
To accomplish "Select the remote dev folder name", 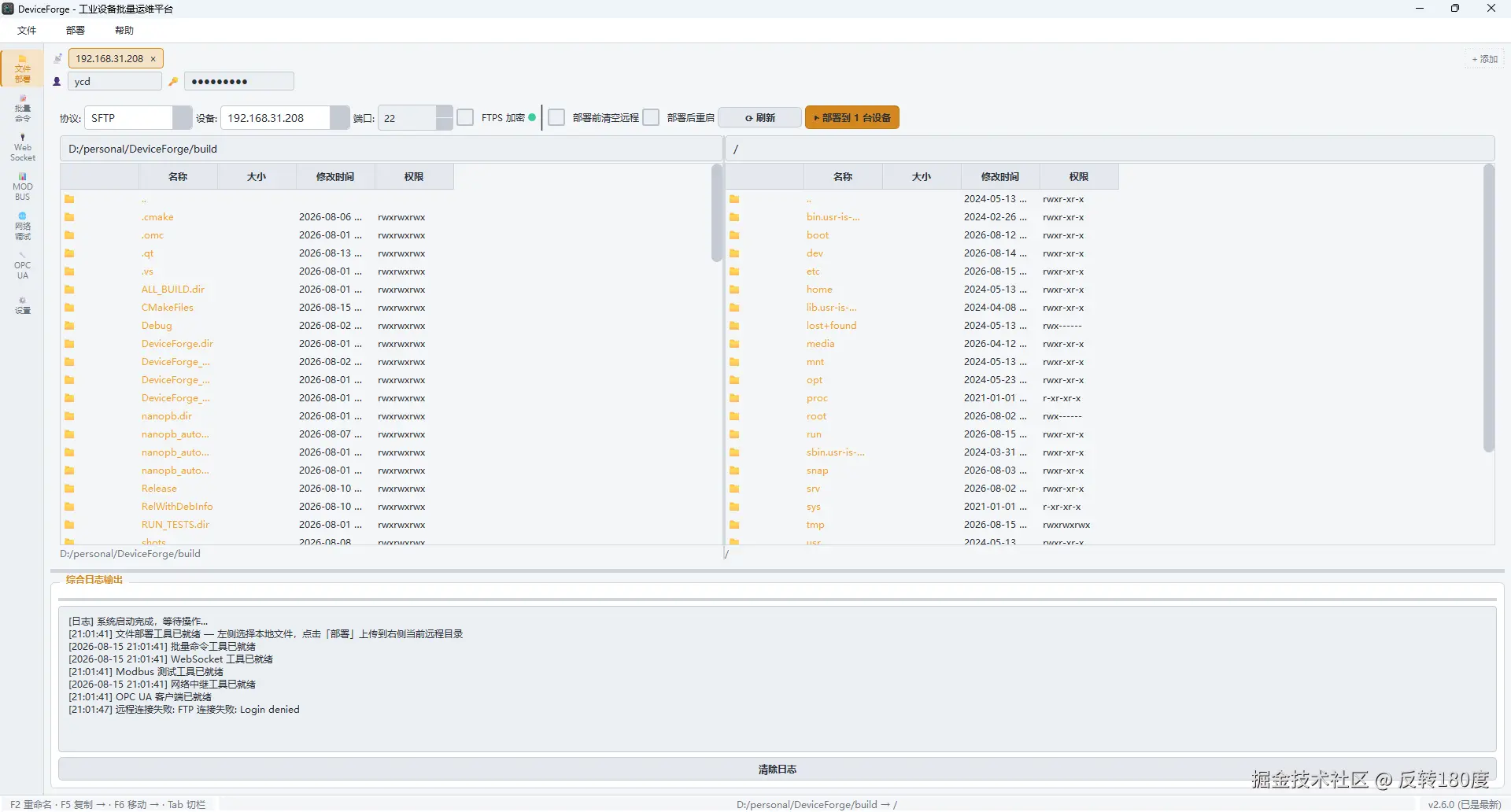I will (x=815, y=253).
